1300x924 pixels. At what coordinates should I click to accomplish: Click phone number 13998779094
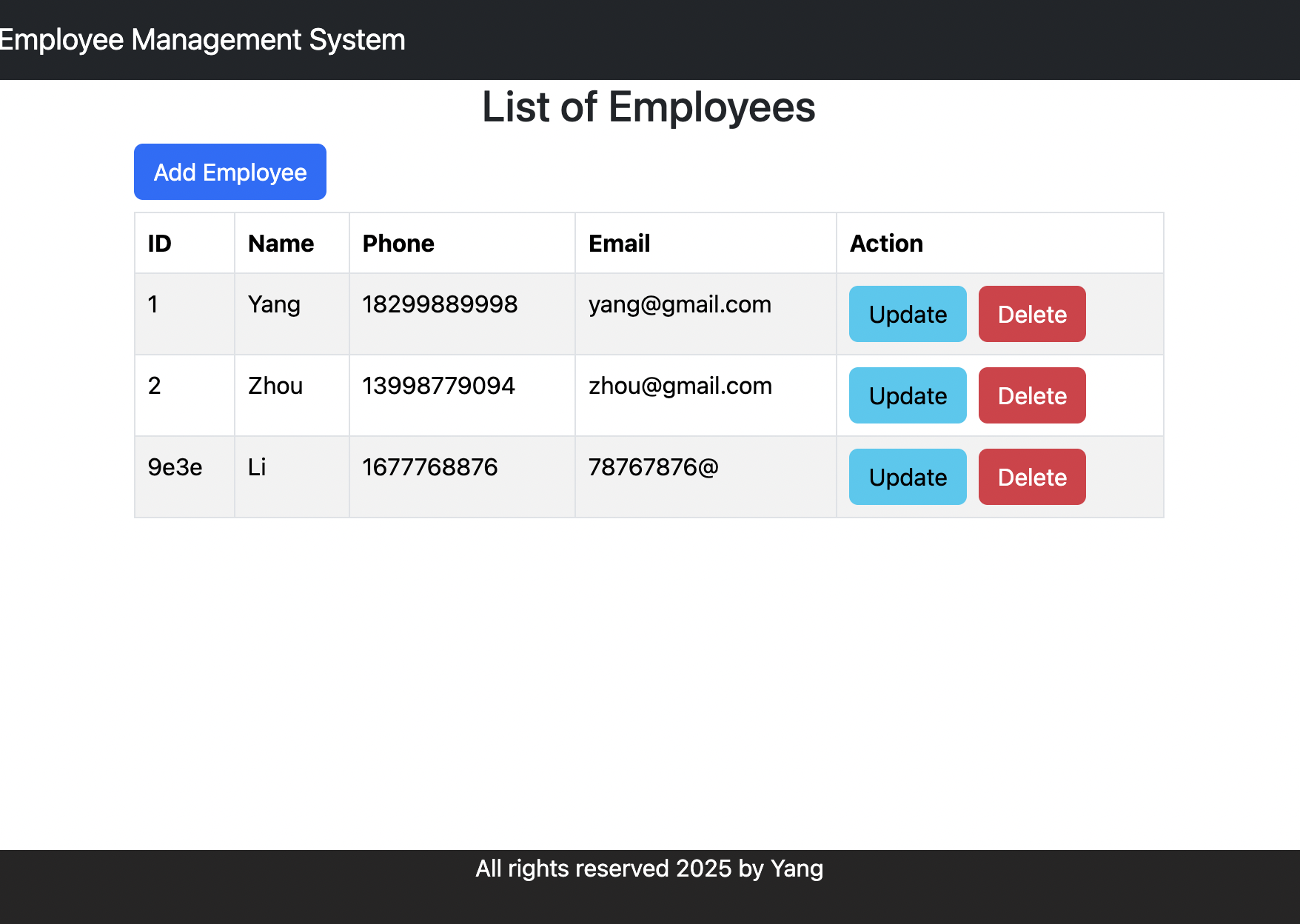pyautogui.click(x=438, y=386)
